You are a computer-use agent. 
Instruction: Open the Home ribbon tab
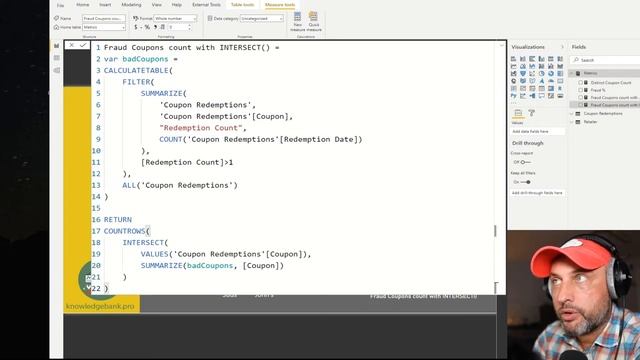point(82,5)
